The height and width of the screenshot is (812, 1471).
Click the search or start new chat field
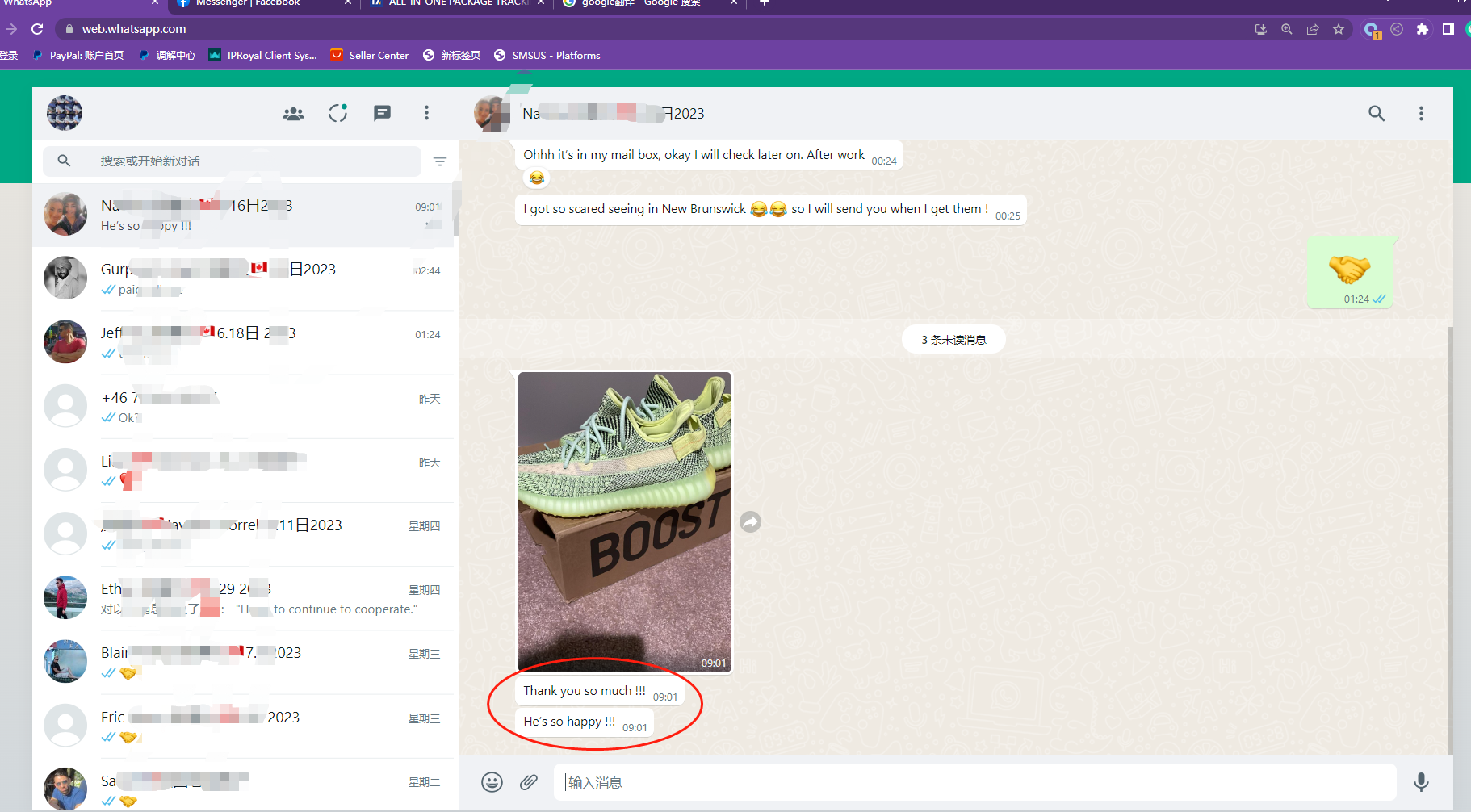pyautogui.click(x=242, y=161)
